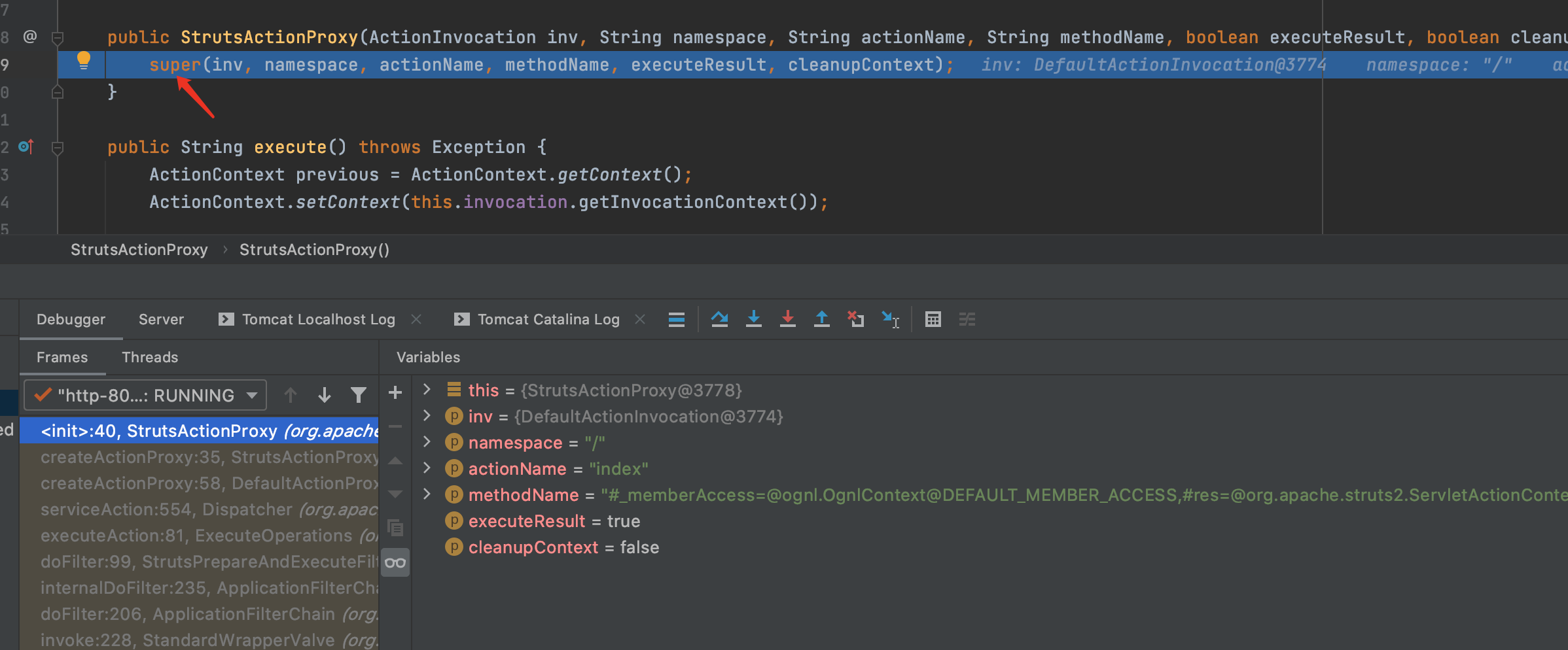Expand the 'methodName' variable node

(427, 494)
